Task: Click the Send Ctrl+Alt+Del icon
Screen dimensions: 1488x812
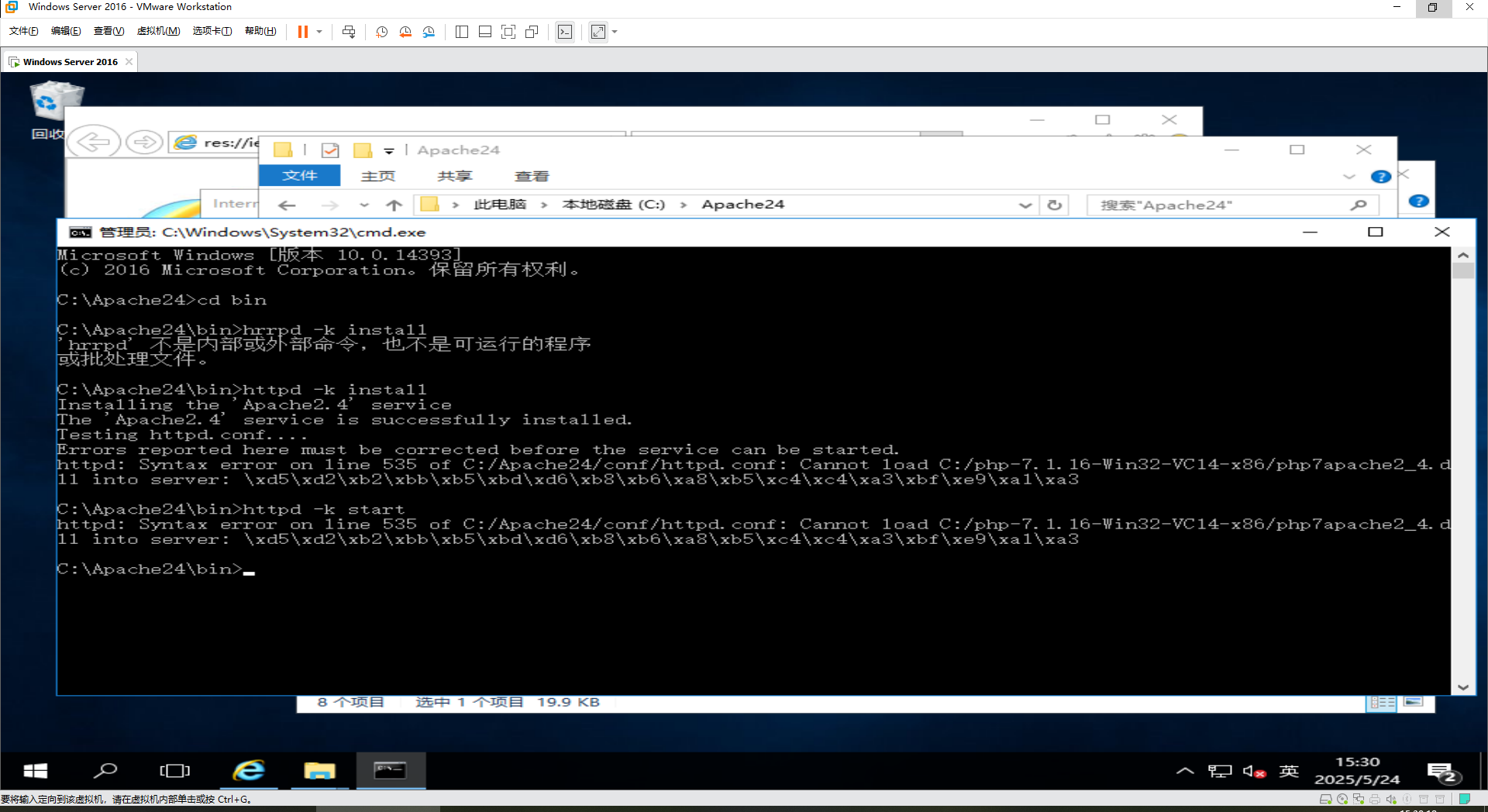Action: pyautogui.click(x=349, y=32)
